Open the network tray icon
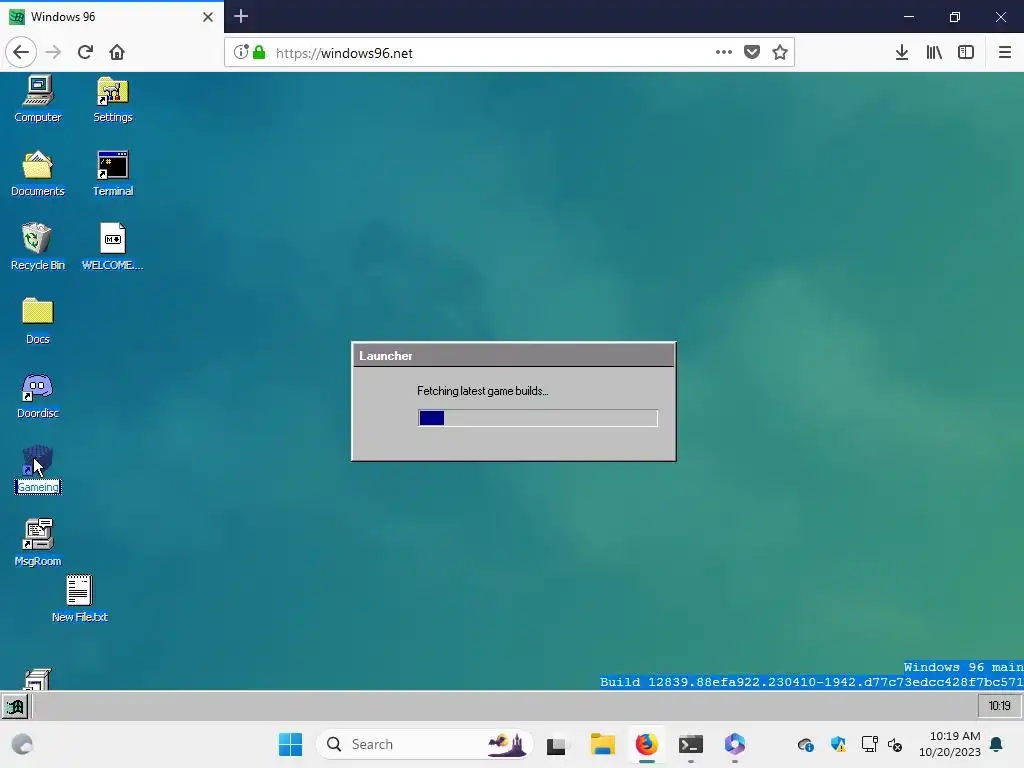Screen dimensions: 1024x768 [x=870, y=744]
